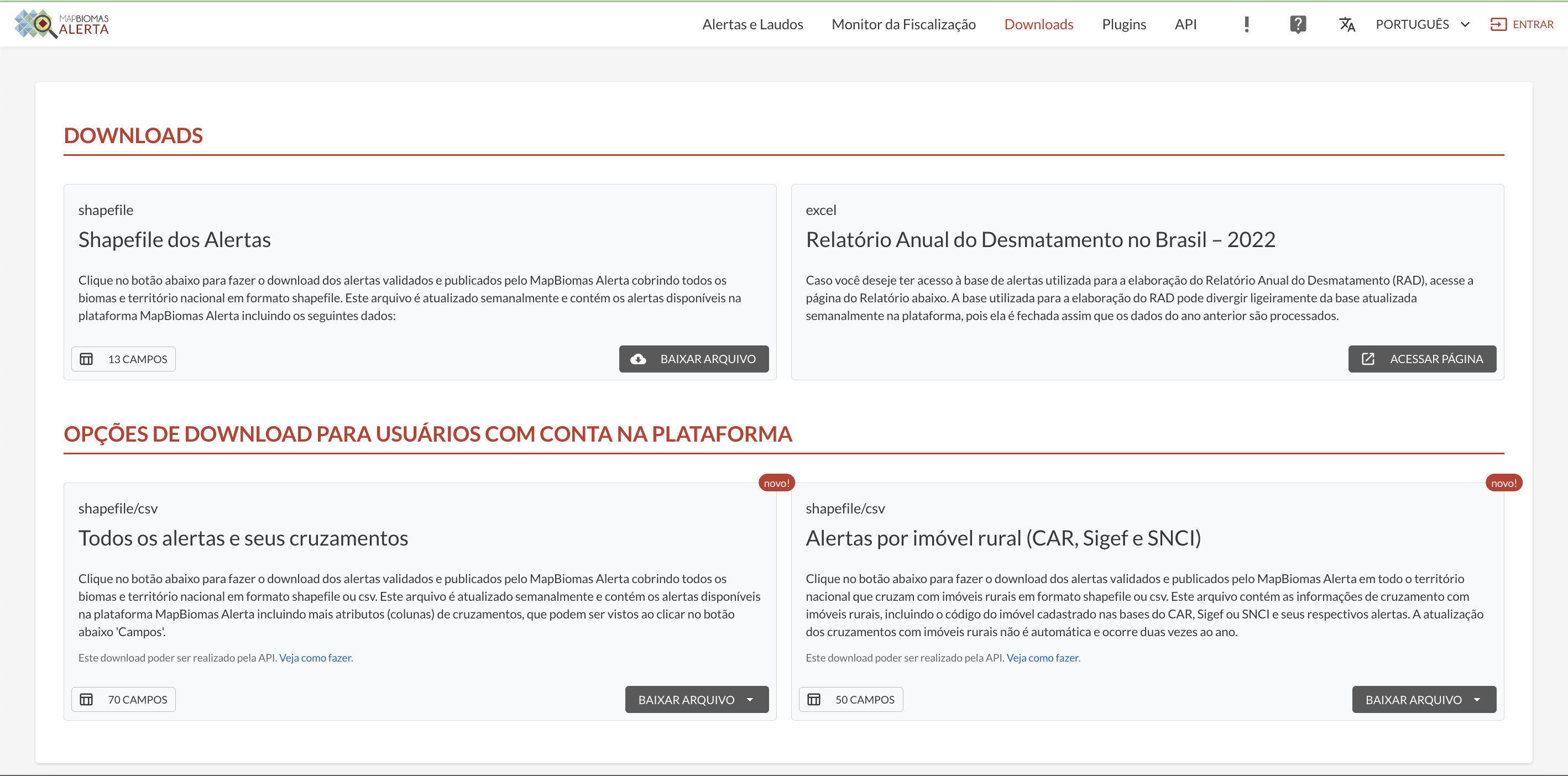Click the Shapefile dos Alertas heading
Screen dimensions: 1568x776
175,240
